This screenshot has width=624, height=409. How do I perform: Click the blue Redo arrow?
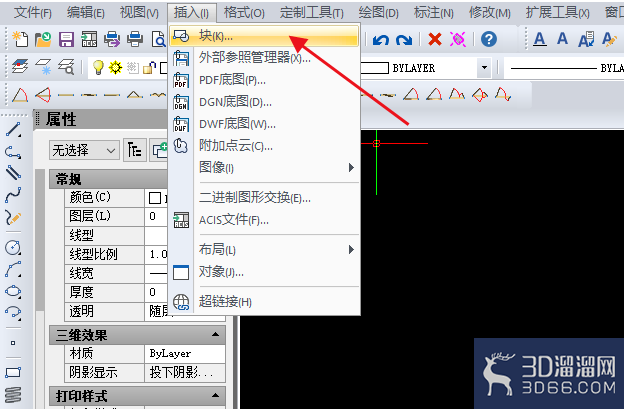(x=404, y=40)
